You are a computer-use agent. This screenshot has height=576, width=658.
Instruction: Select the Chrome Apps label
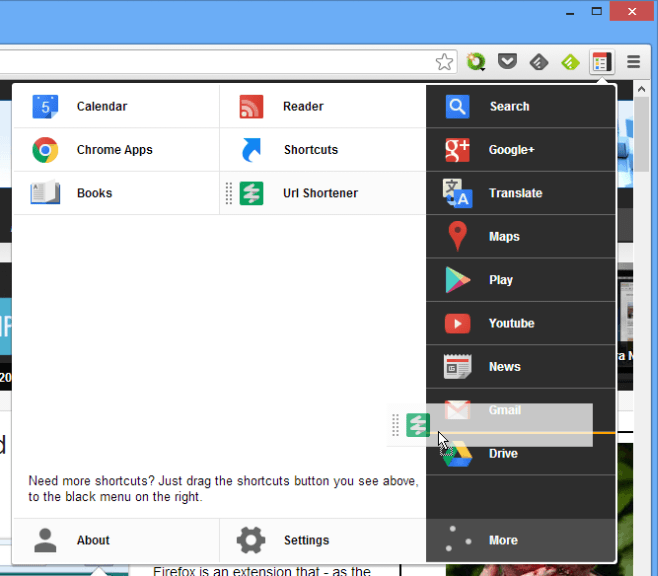(115, 150)
